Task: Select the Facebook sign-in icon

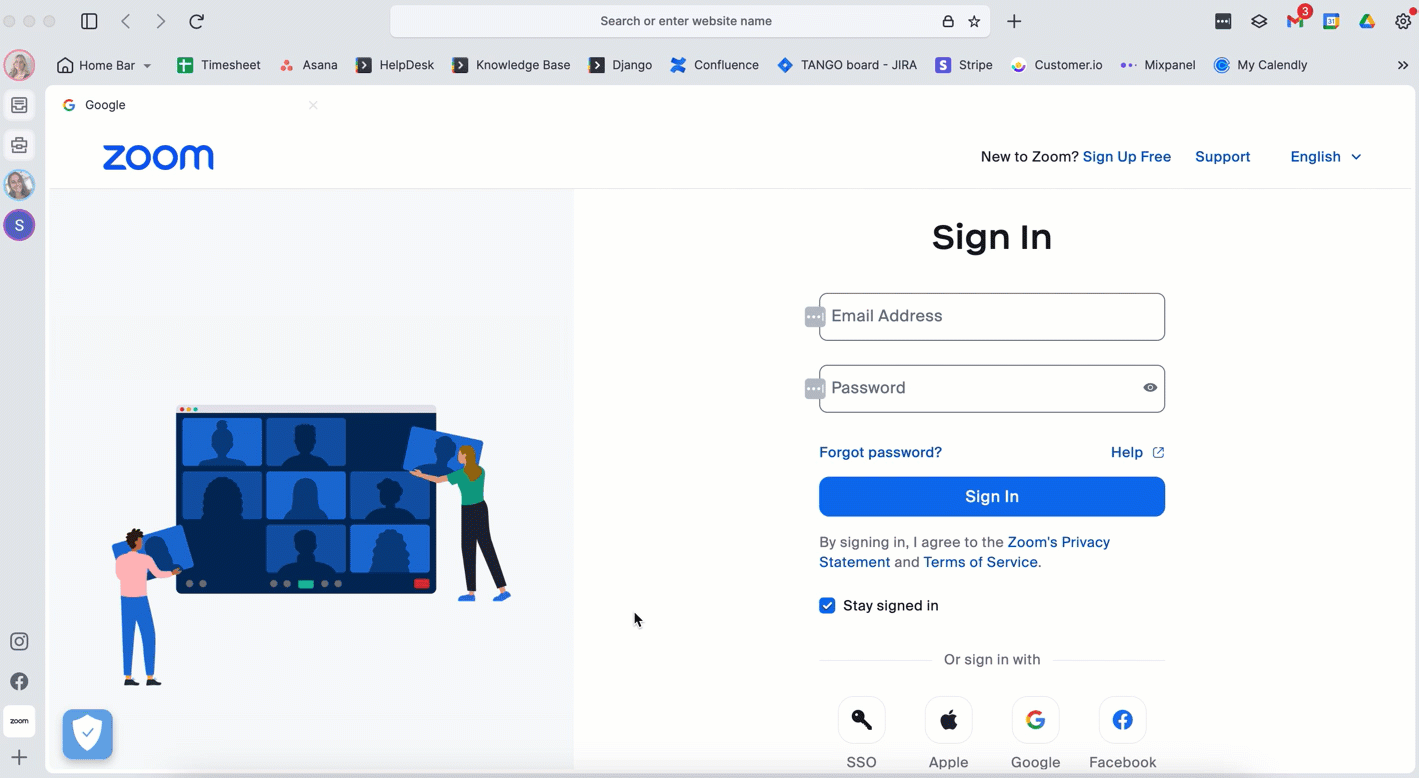Action: tap(1122, 720)
